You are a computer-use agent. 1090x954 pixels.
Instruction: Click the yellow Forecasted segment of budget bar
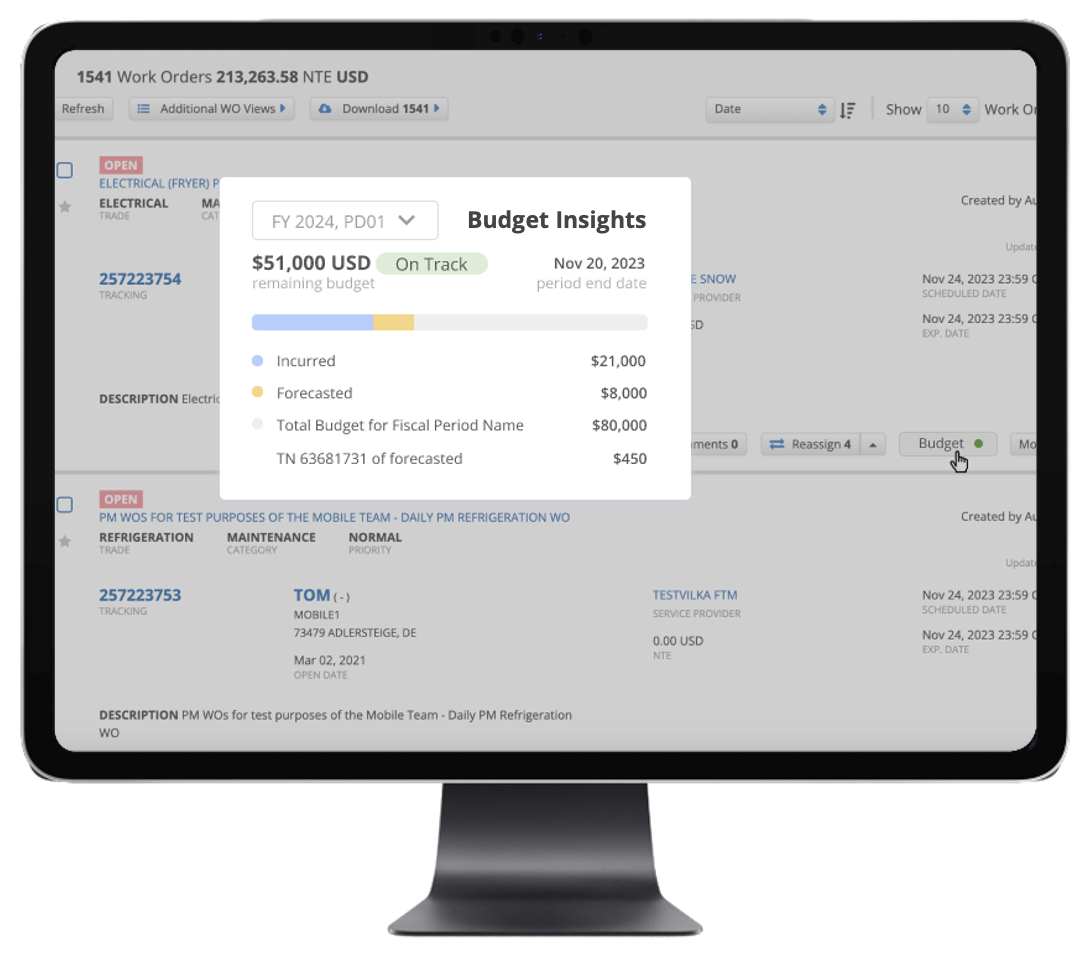tap(393, 322)
